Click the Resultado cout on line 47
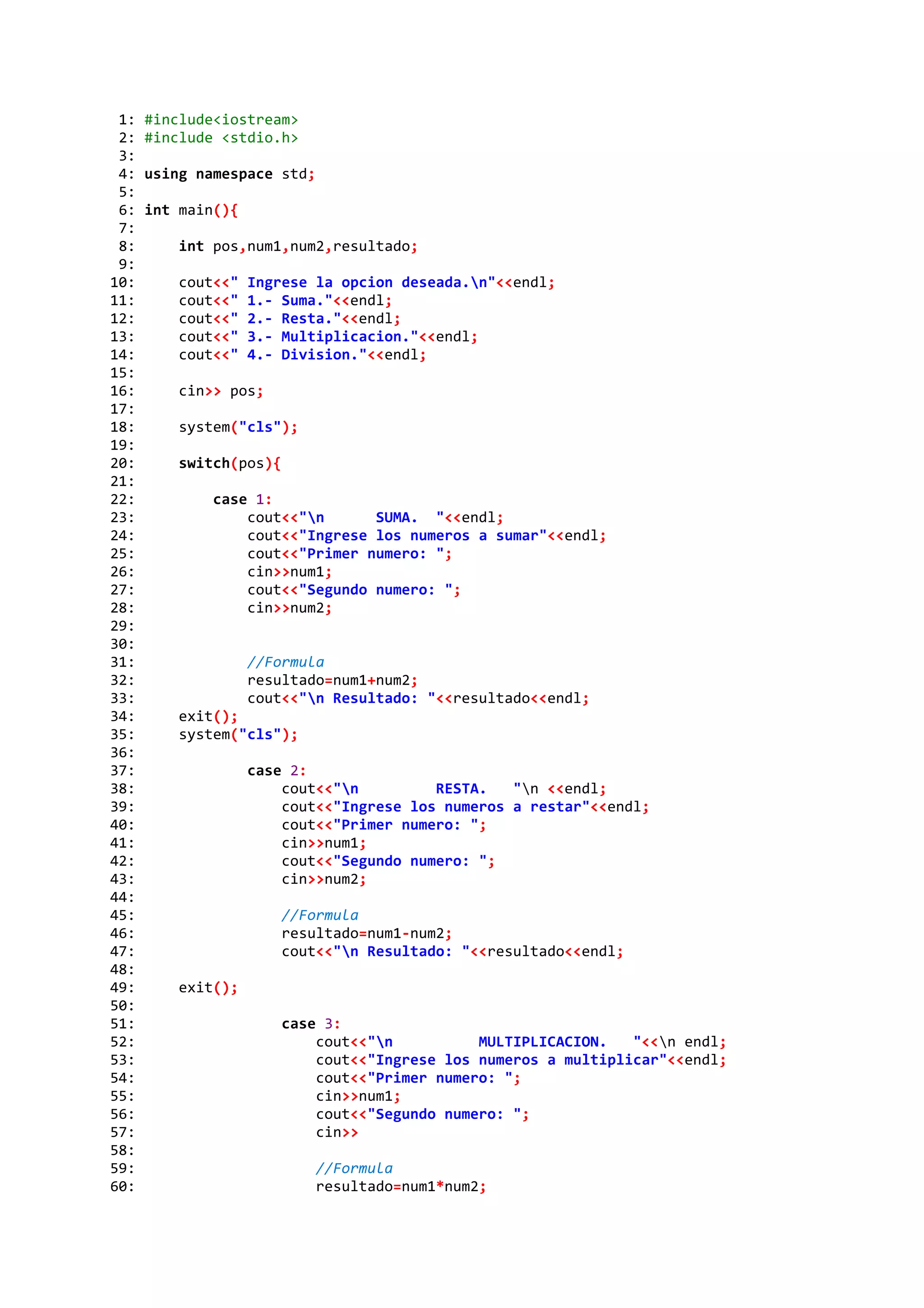 tap(453, 952)
